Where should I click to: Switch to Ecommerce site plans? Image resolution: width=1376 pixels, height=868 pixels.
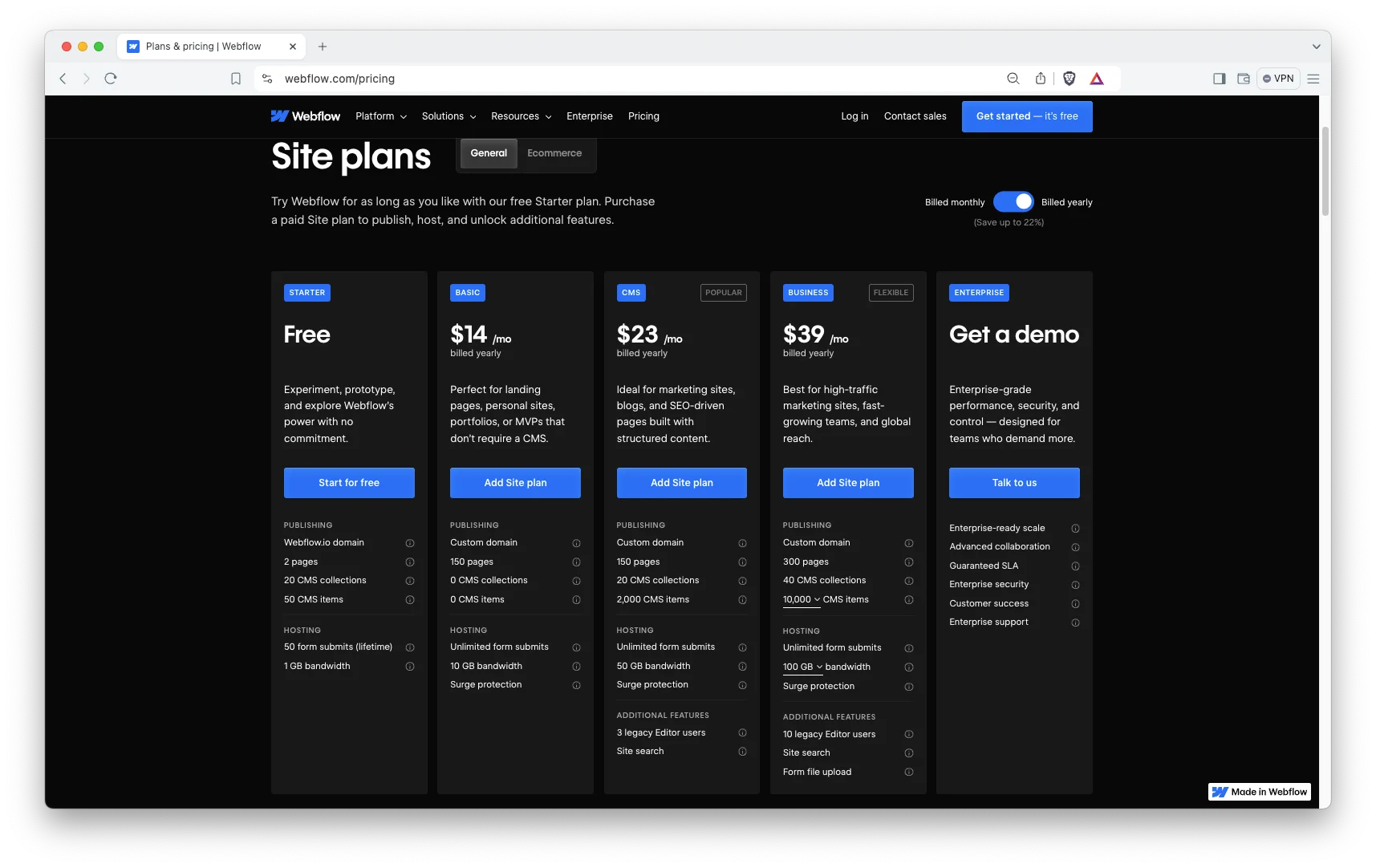coord(554,153)
